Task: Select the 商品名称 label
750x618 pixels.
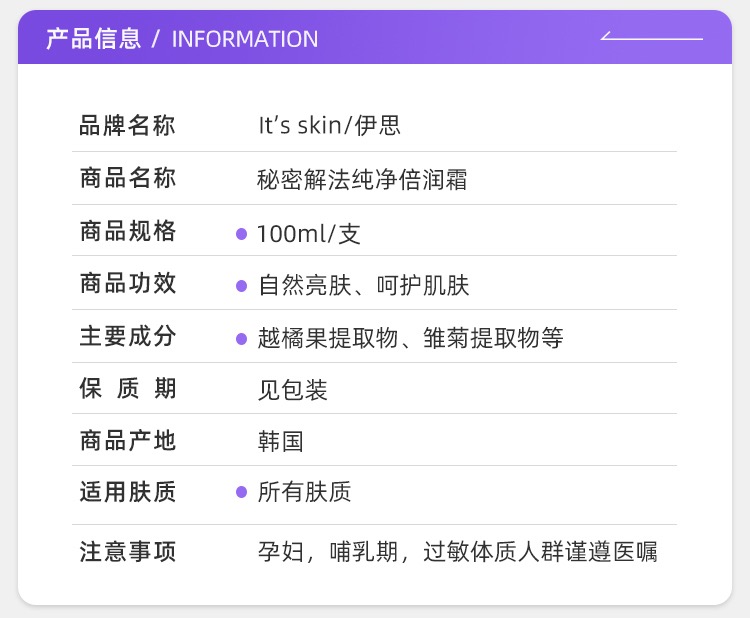Action: 127,179
